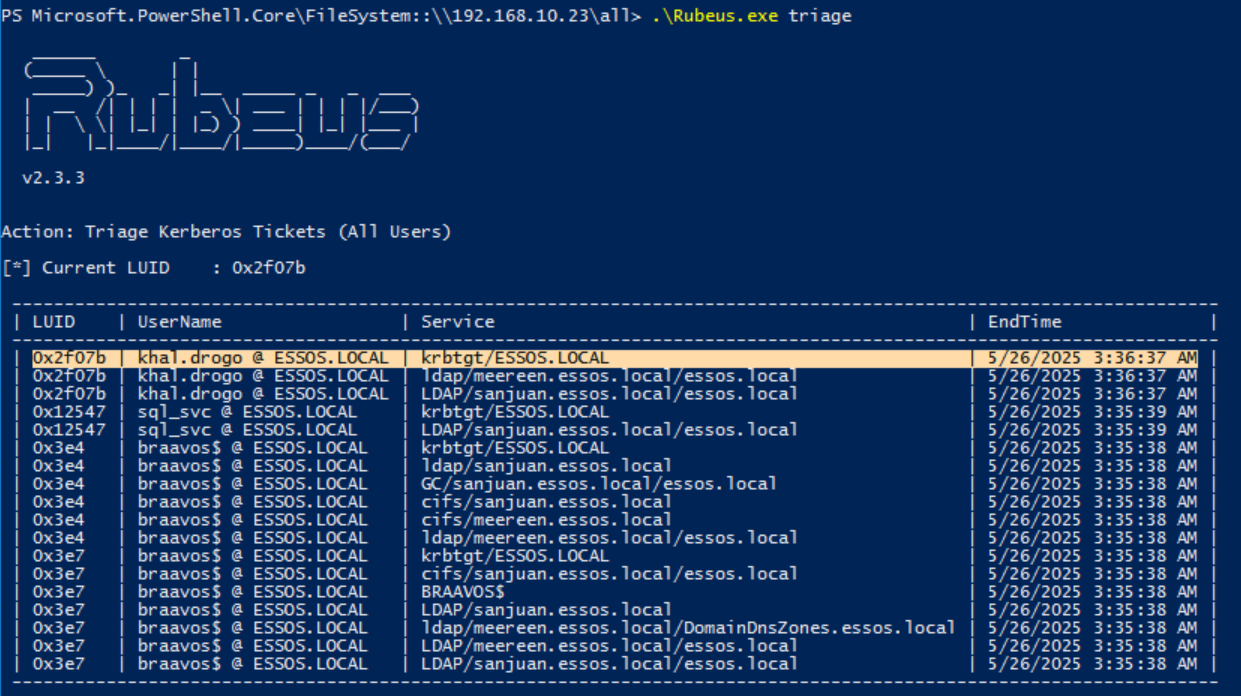Screen dimensions: 1241x696
Task: Select the UserName column header
Action: tap(180, 322)
